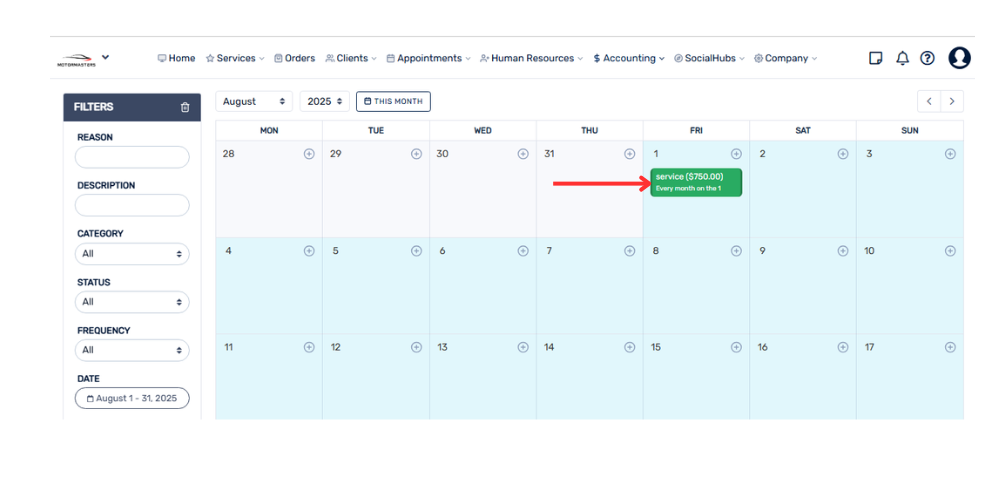Image resolution: width=1000 pixels, height=500 pixels.
Task: Go to next month arrow
Action: (952, 101)
